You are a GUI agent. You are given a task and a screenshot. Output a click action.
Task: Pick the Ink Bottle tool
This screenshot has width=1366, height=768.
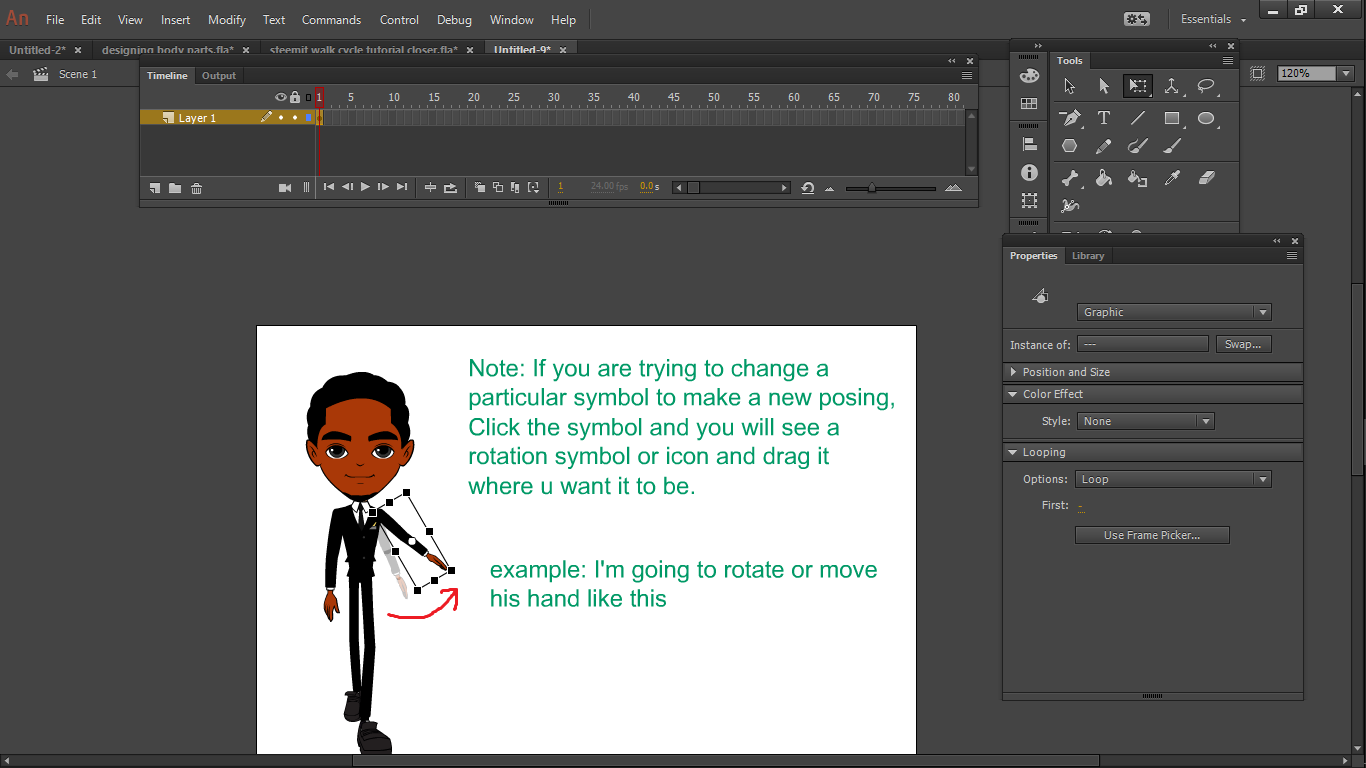click(x=1137, y=178)
